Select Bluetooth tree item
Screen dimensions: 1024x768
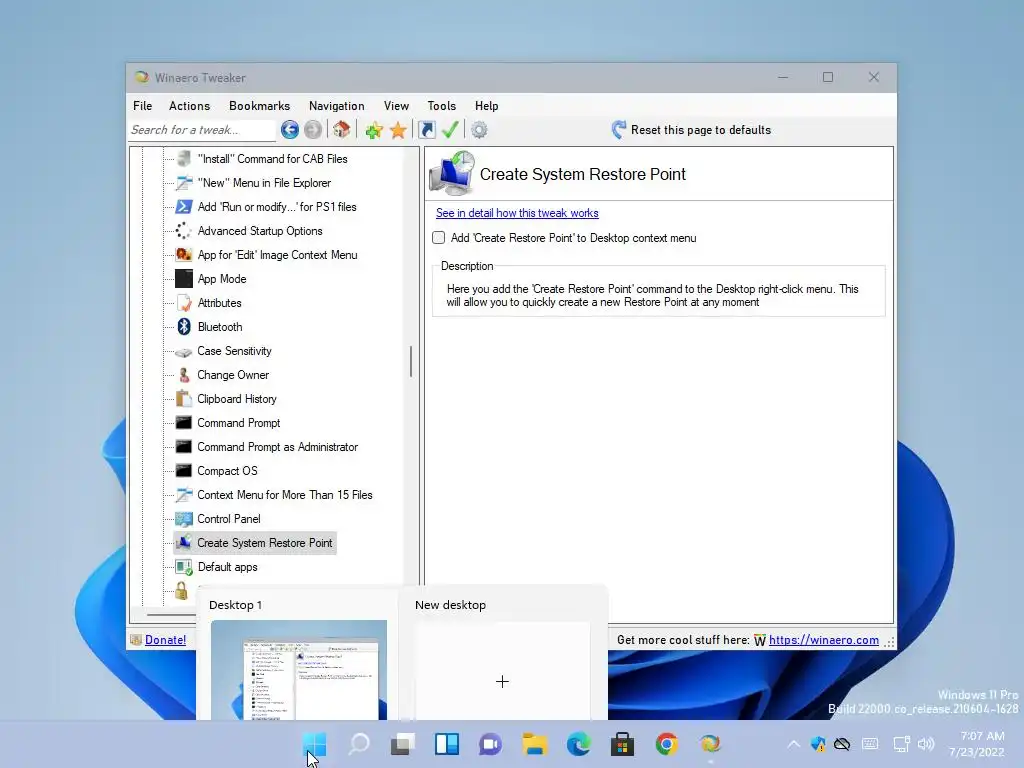(220, 327)
